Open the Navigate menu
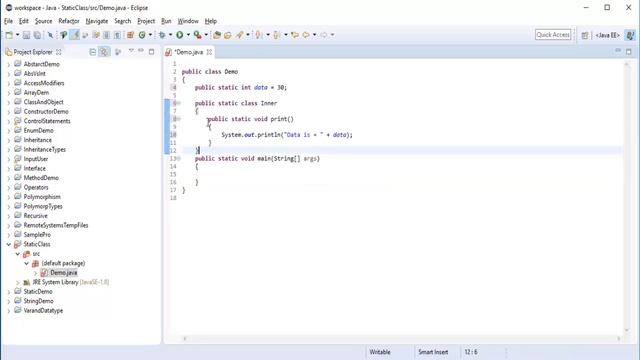The width and height of the screenshot is (640, 360). tap(97, 21)
